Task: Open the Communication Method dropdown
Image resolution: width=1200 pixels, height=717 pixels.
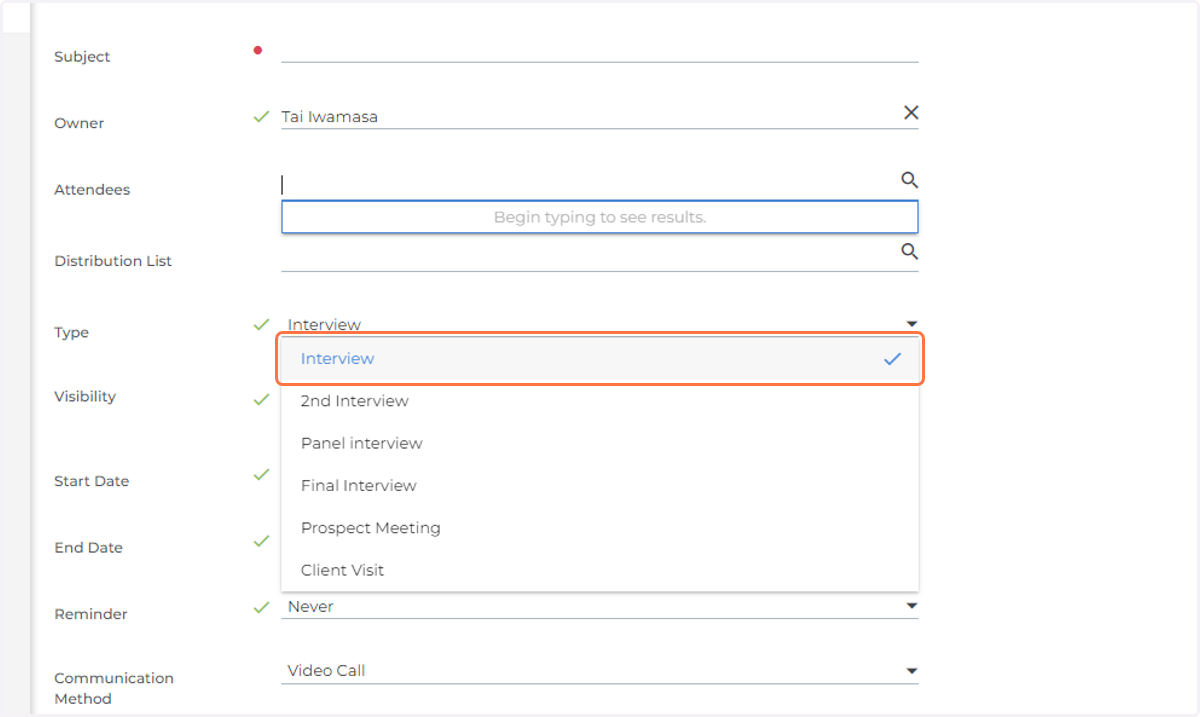Action: tap(600, 671)
